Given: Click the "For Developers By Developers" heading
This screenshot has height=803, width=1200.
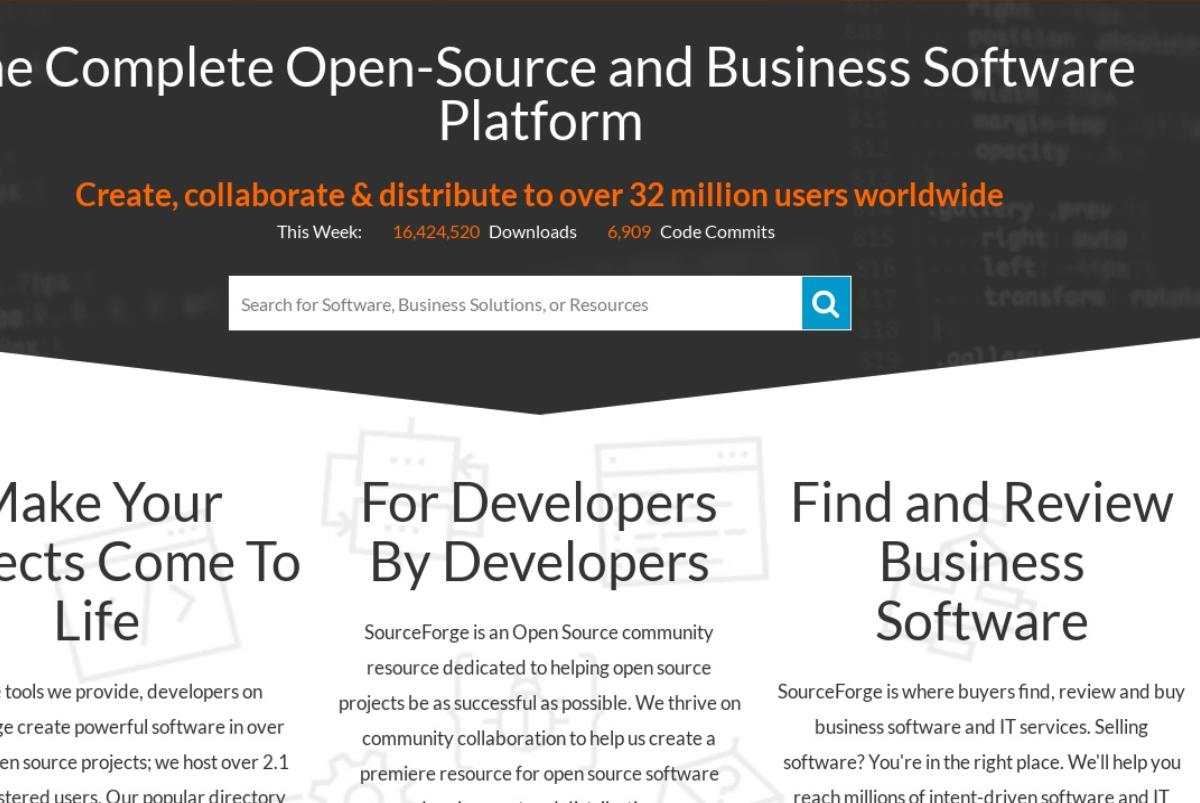Looking at the screenshot, I should (x=539, y=532).
